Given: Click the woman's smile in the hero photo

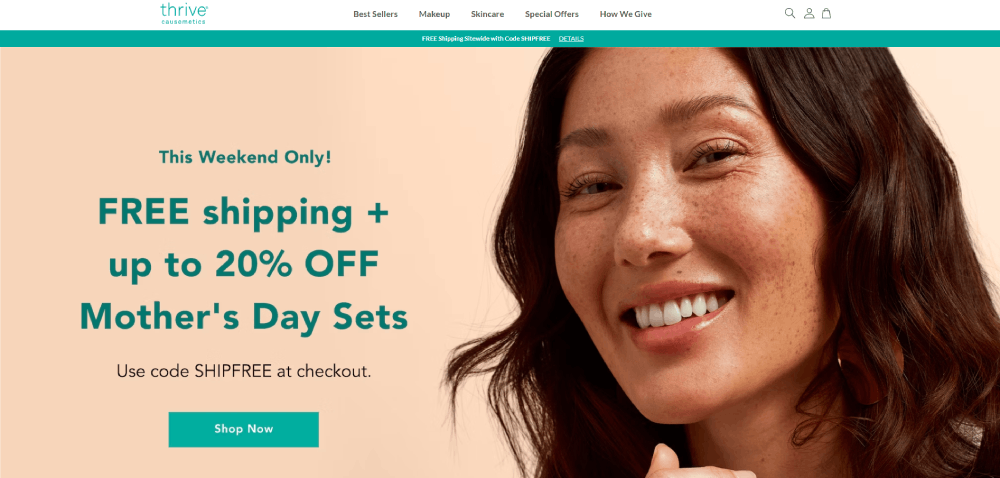Looking at the screenshot, I should point(676,312).
